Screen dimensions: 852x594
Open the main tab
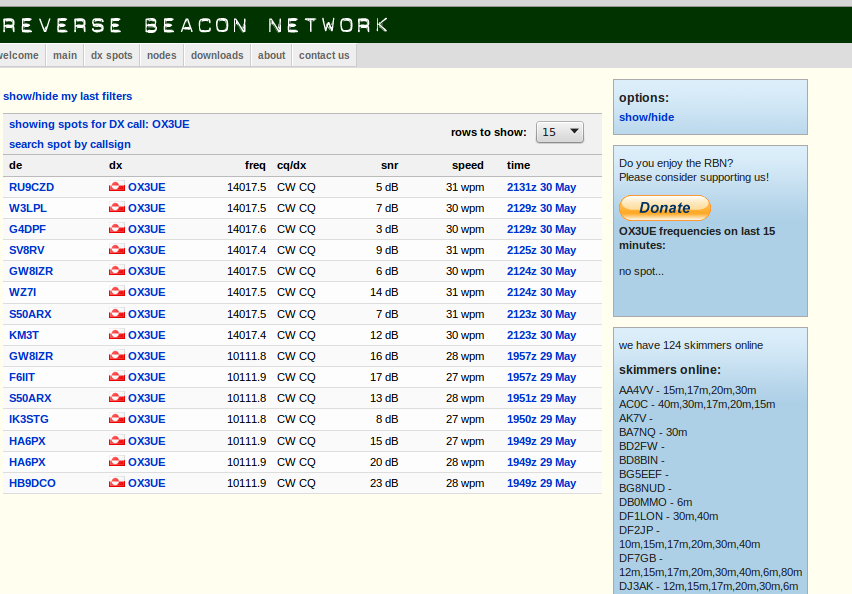pos(65,55)
